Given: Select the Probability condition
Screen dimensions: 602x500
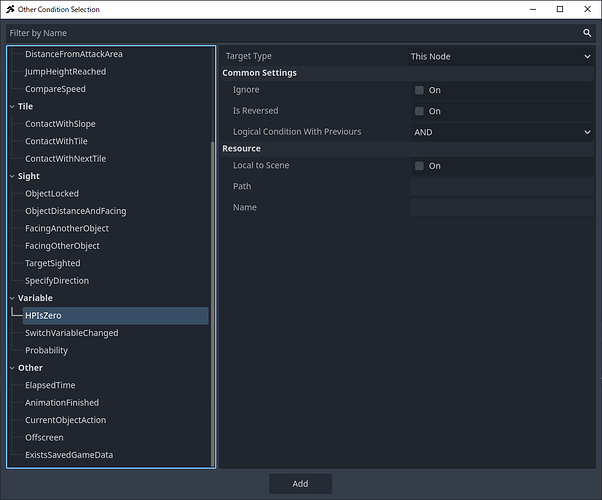Looking at the screenshot, I should 46,351.
